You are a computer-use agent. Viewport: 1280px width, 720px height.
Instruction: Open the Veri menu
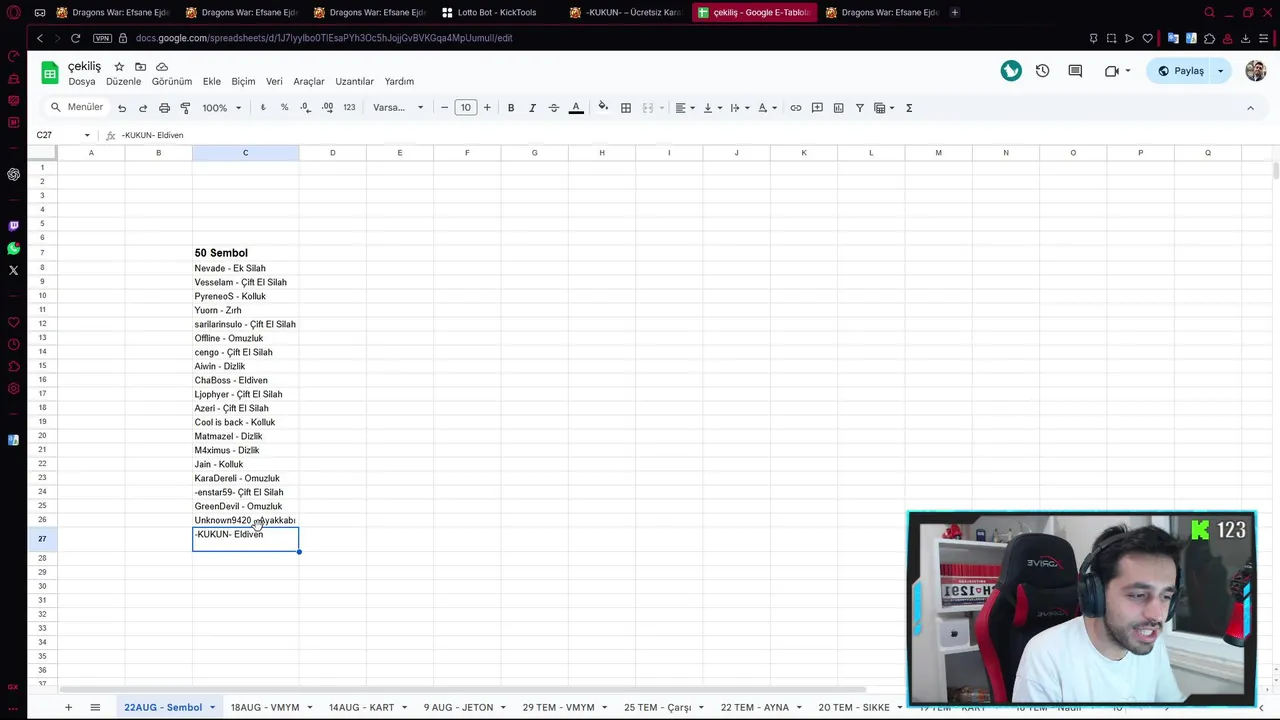click(x=274, y=82)
